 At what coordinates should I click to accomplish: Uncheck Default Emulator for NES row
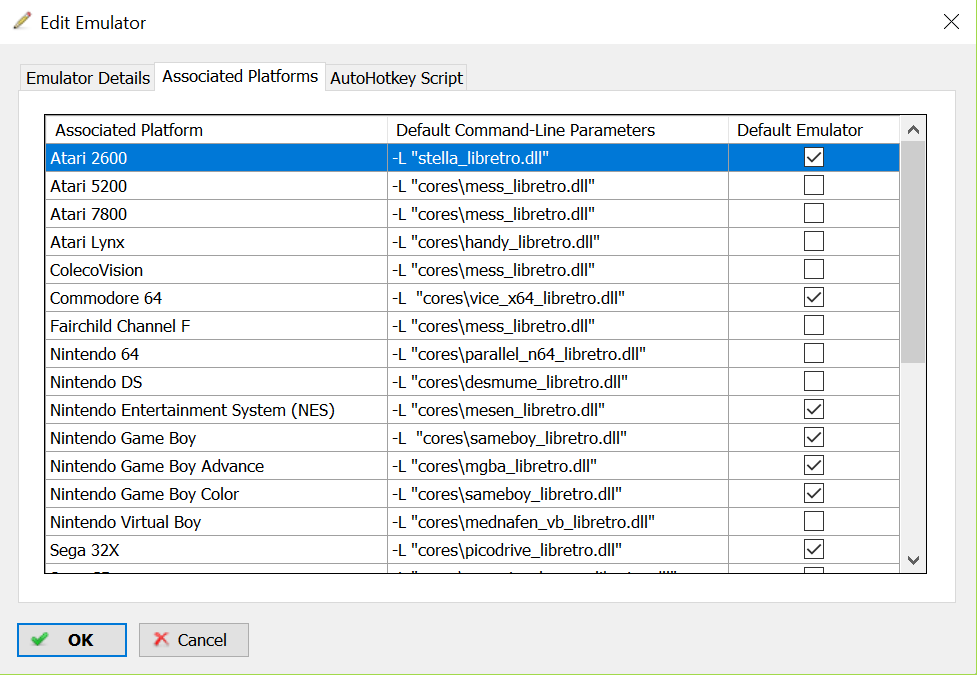click(814, 409)
